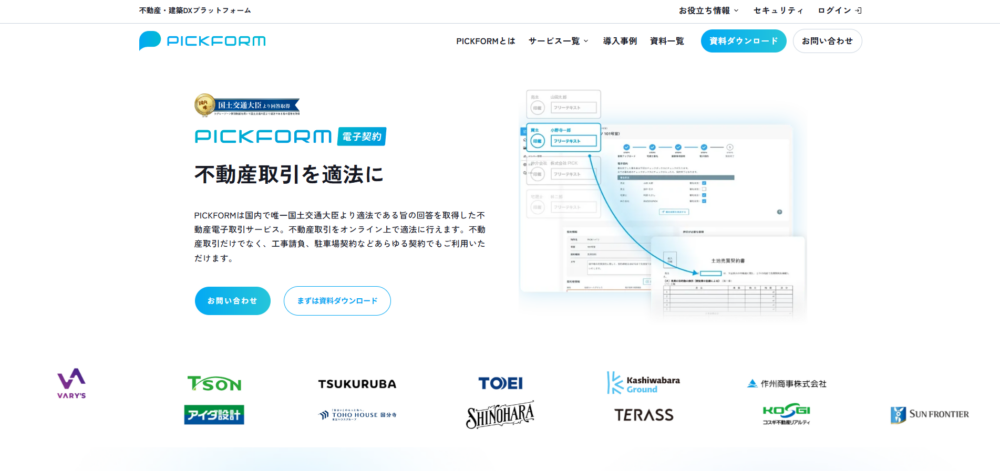This screenshot has height=471, width=1000.
Task: Click the TERASS logo
Action: coord(643,415)
